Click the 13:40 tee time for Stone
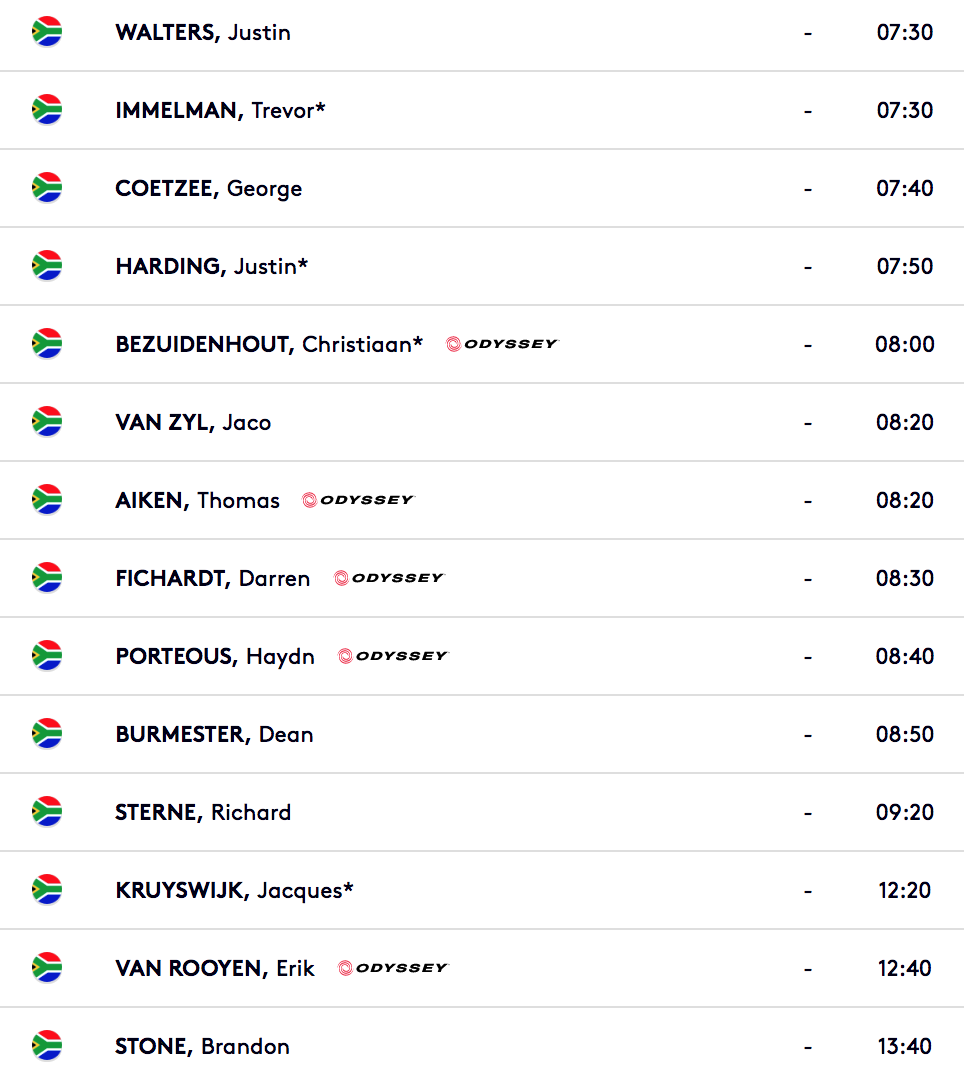The width and height of the screenshot is (964, 1078). [905, 1046]
